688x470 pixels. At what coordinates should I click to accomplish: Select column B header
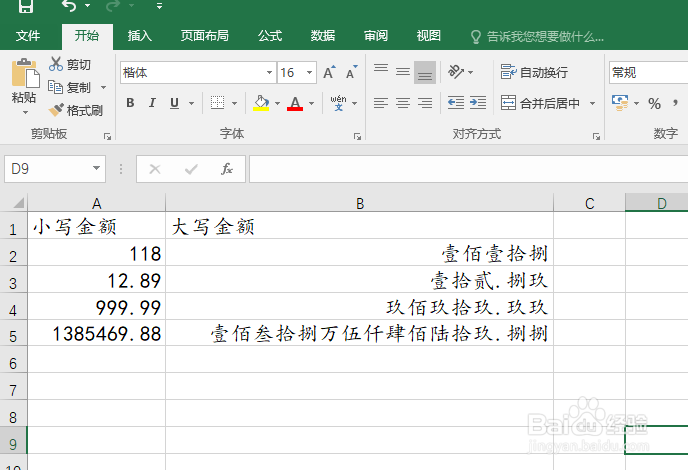pos(360,203)
